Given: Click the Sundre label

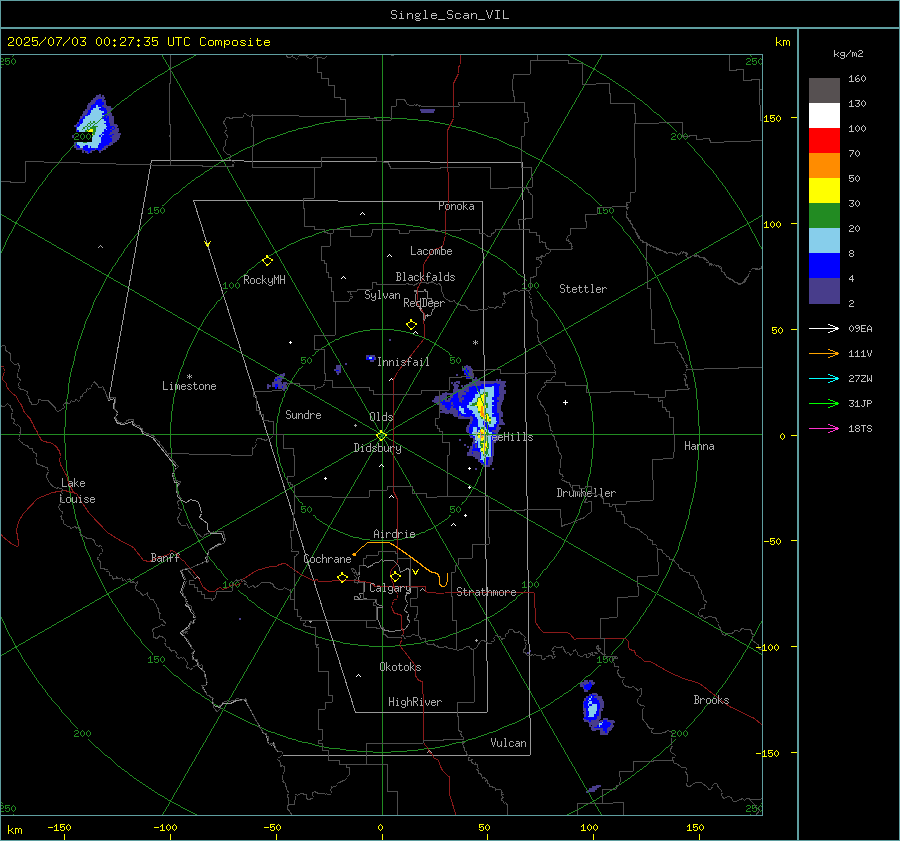Looking at the screenshot, I should click(303, 415).
